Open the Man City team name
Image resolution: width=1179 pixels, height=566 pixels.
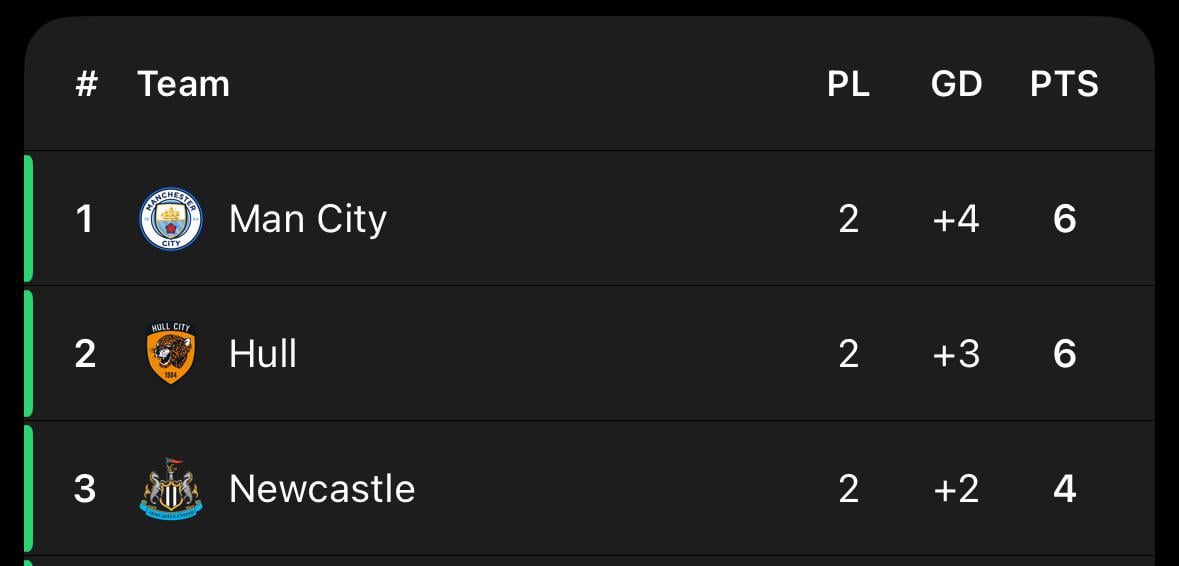click(308, 219)
